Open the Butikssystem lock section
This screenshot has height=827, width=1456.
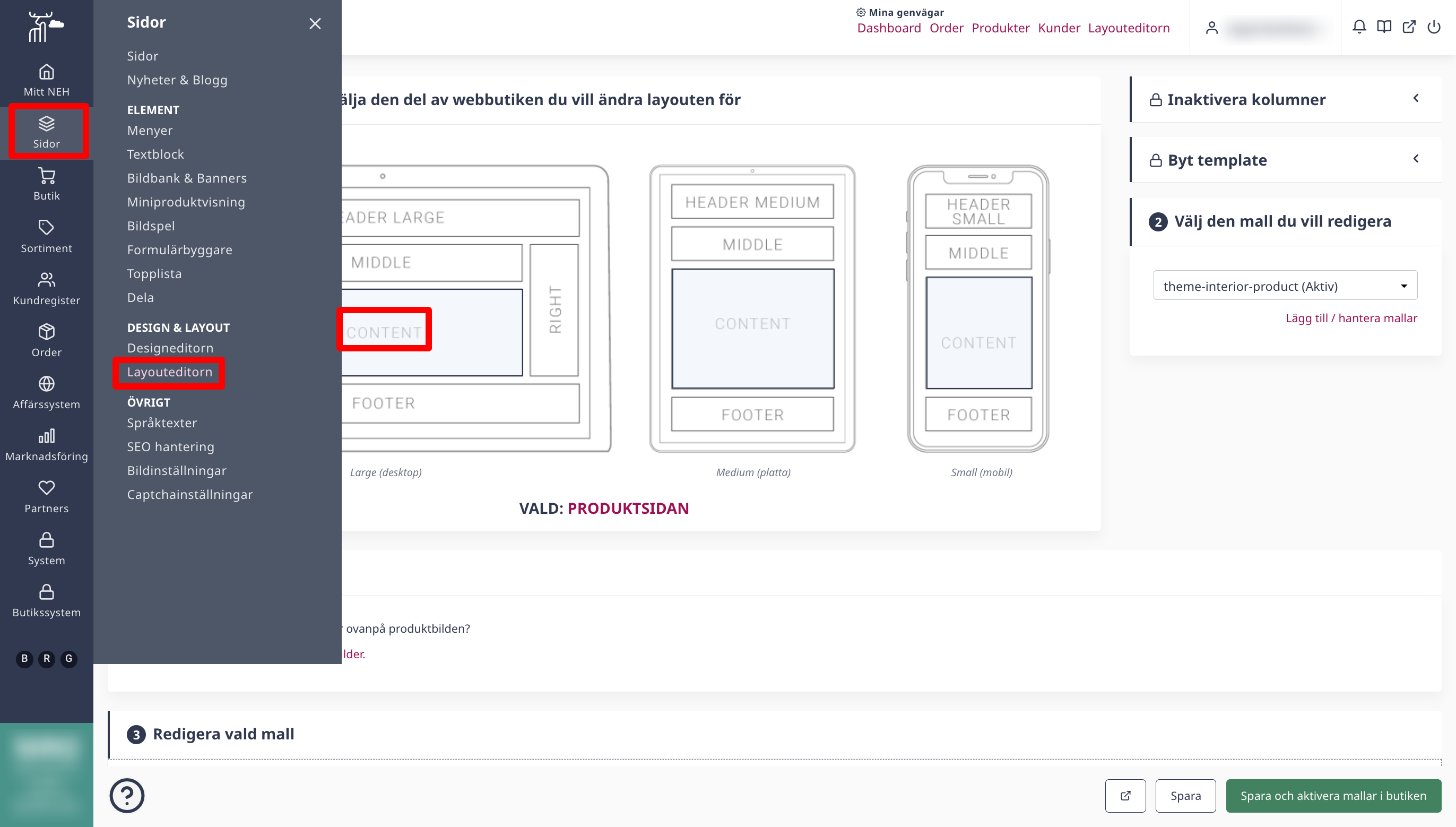[47, 601]
